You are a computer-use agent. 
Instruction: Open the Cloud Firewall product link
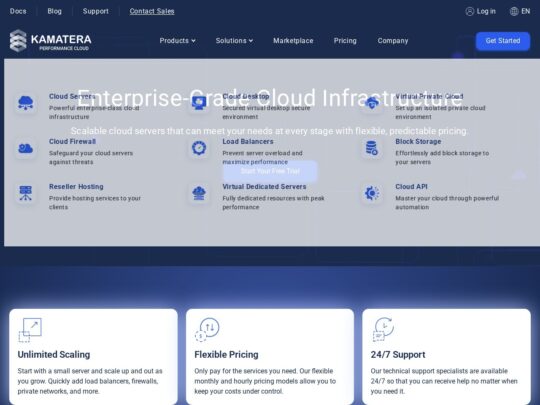[72, 142]
